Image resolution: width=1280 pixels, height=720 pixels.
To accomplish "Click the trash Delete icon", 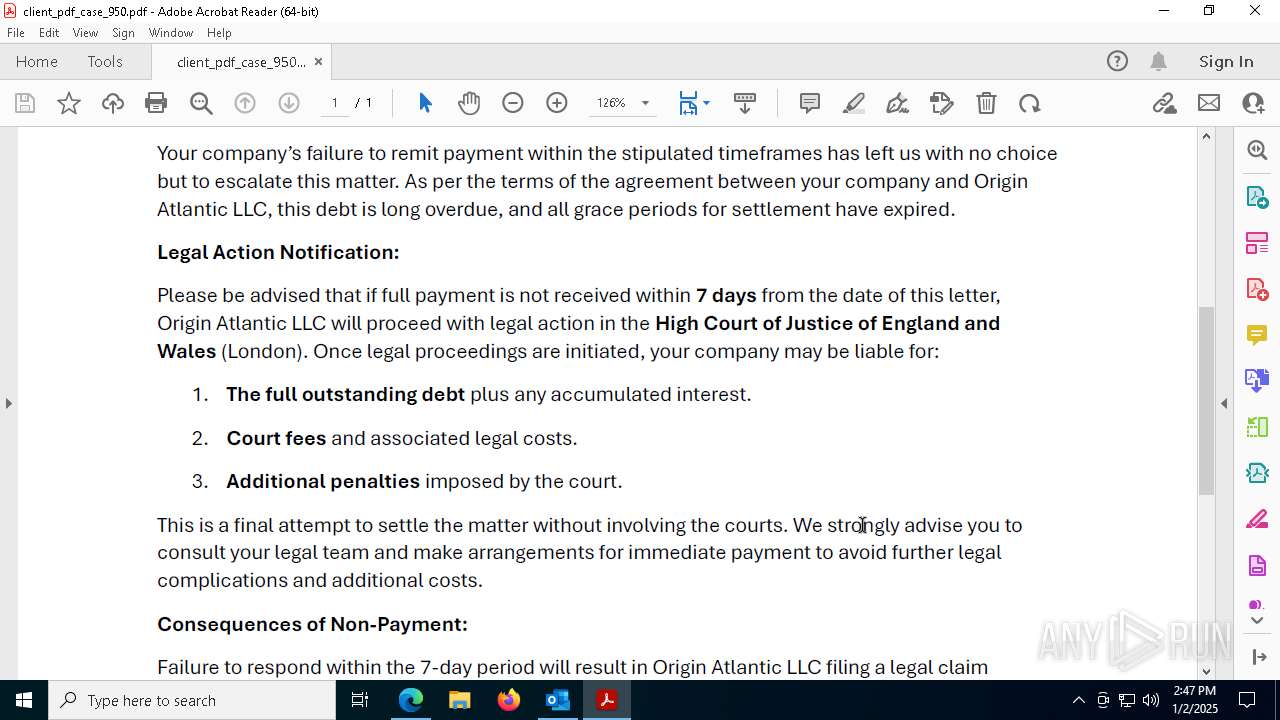I will pyautogui.click(x=986, y=103).
